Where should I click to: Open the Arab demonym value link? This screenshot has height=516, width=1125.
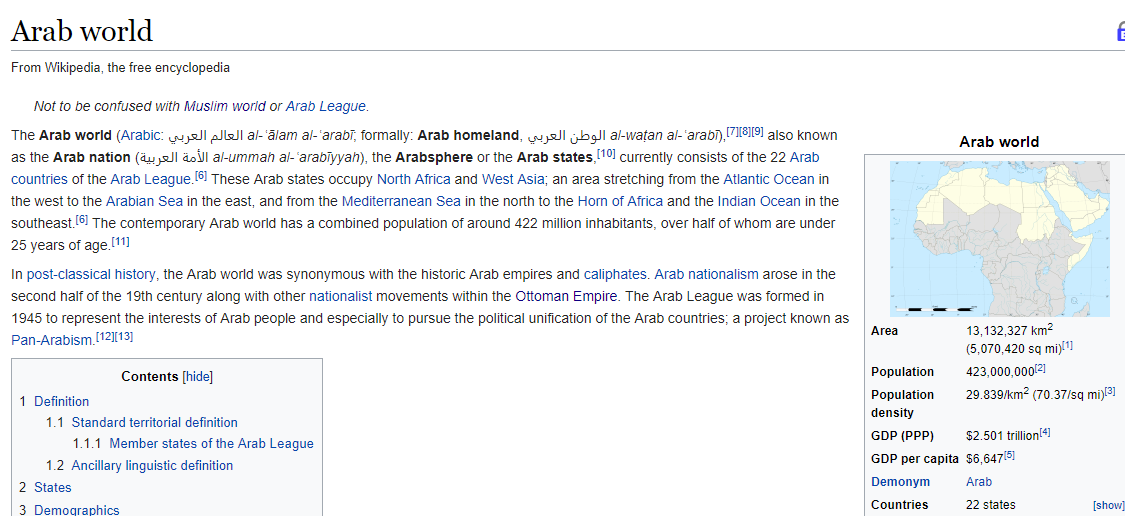(x=979, y=482)
